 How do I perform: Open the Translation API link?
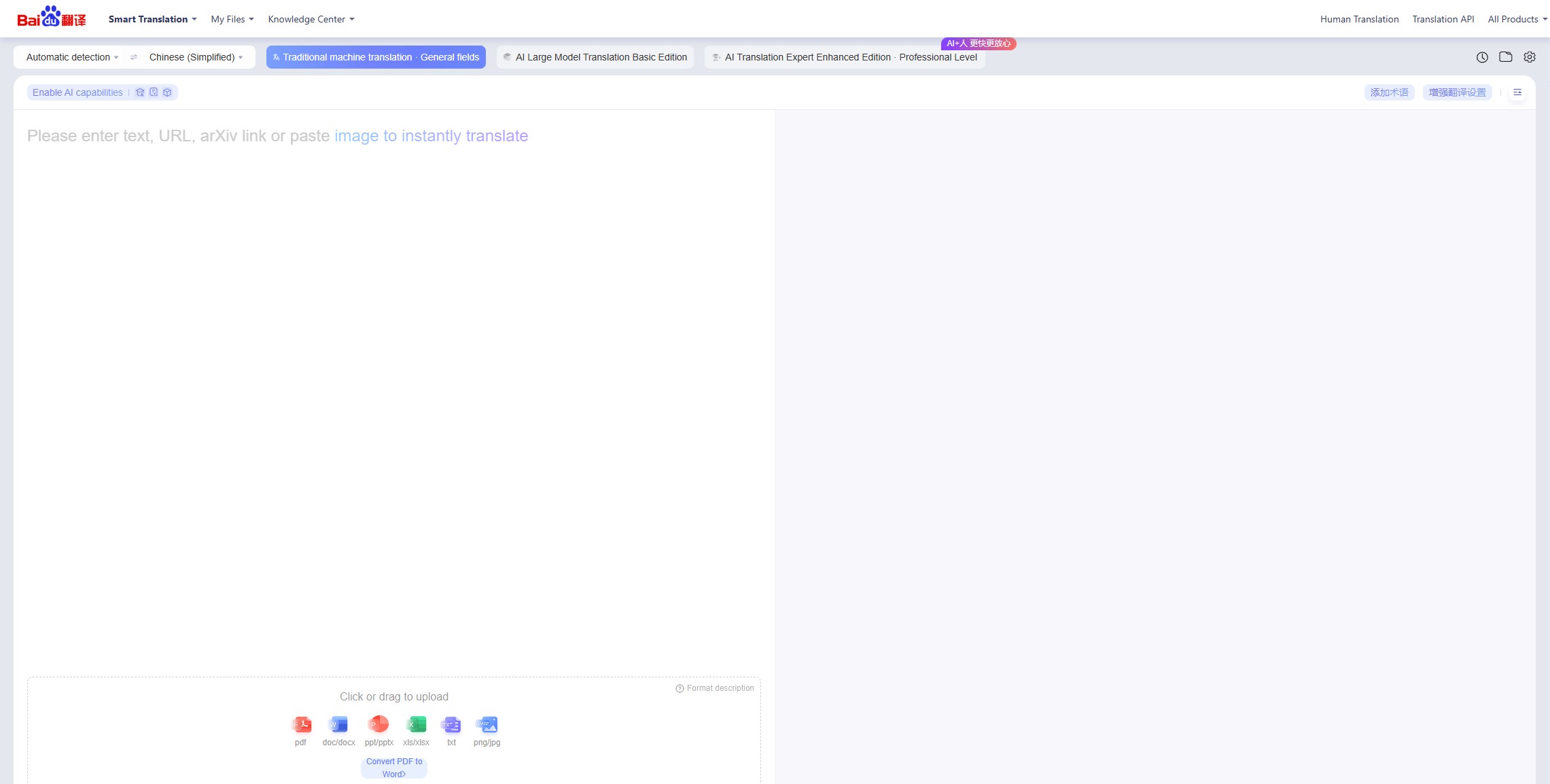click(1443, 19)
